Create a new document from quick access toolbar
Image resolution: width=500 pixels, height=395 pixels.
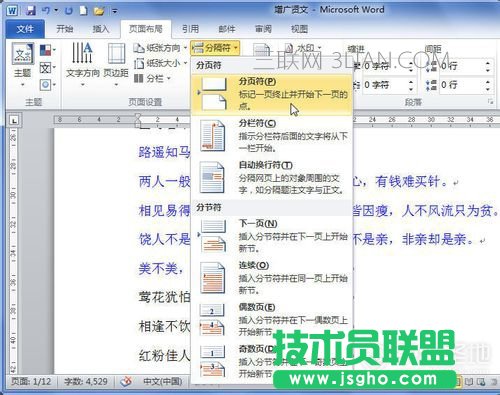[83, 11]
